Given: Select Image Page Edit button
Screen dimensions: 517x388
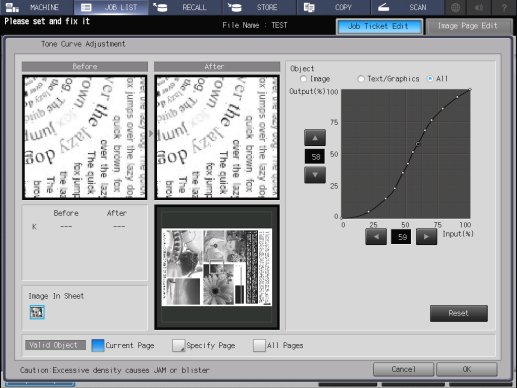Looking at the screenshot, I should (x=469, y=26).
